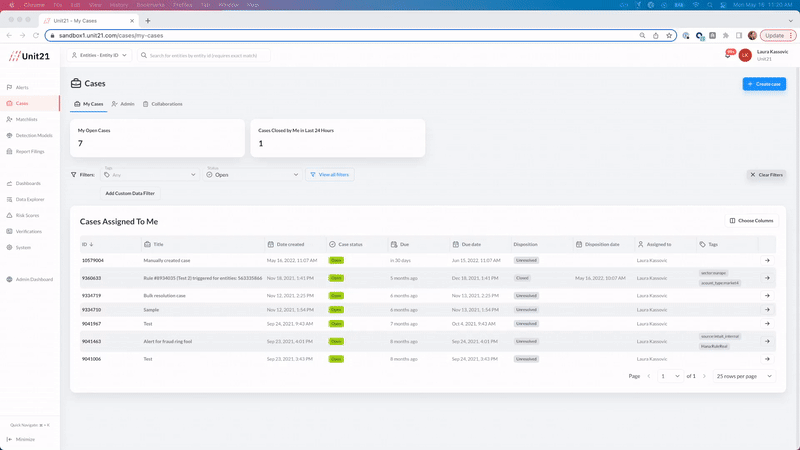The height and width of the screenshot is (450, 800).
Task: Click the Clear Filters button
Action: (x=766, y=174)
